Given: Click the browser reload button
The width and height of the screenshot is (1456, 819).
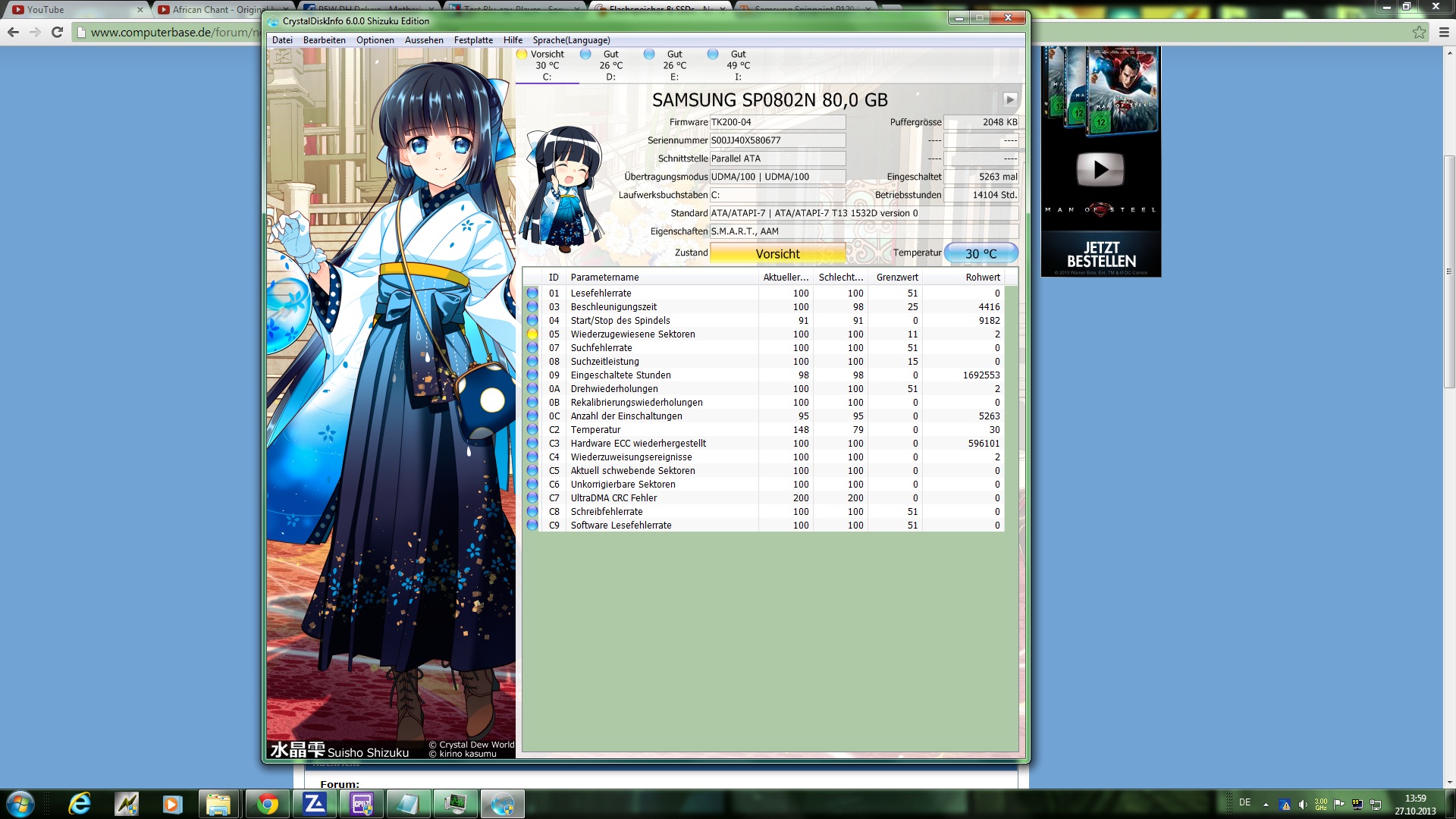Looking at the screenshot, I should [x=57, y=32].
